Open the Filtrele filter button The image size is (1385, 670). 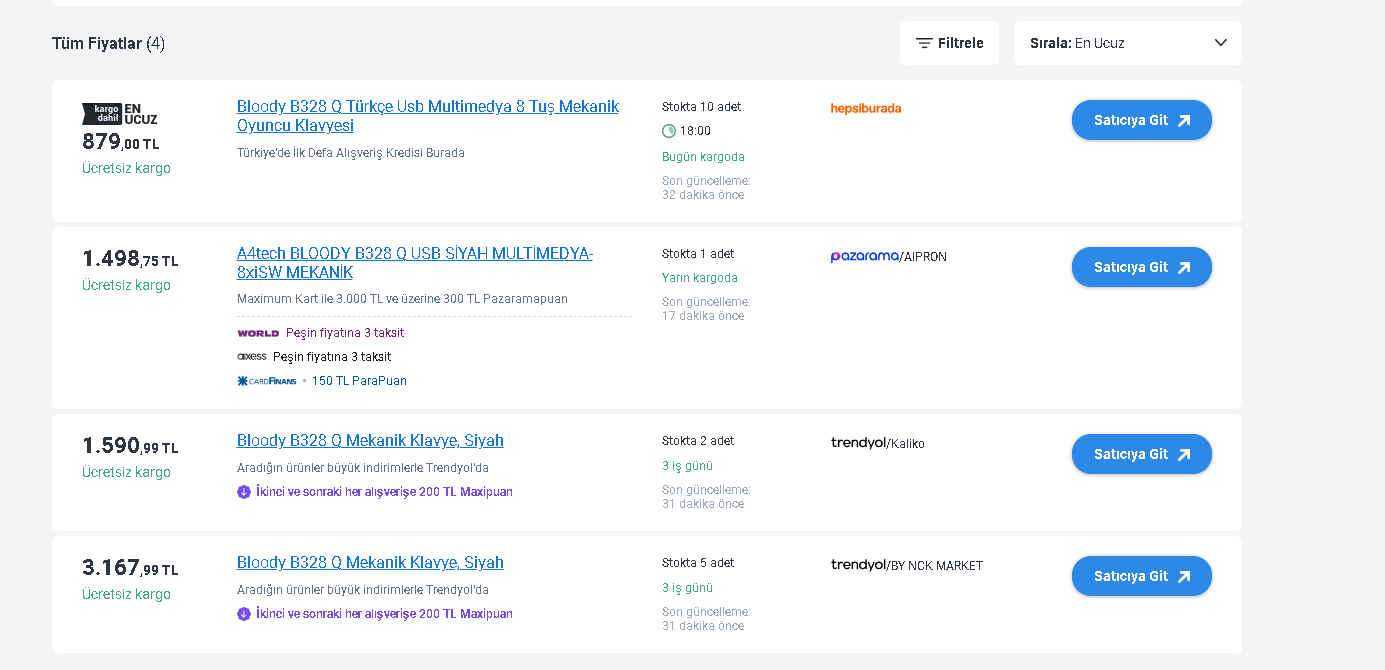point(949,43)
